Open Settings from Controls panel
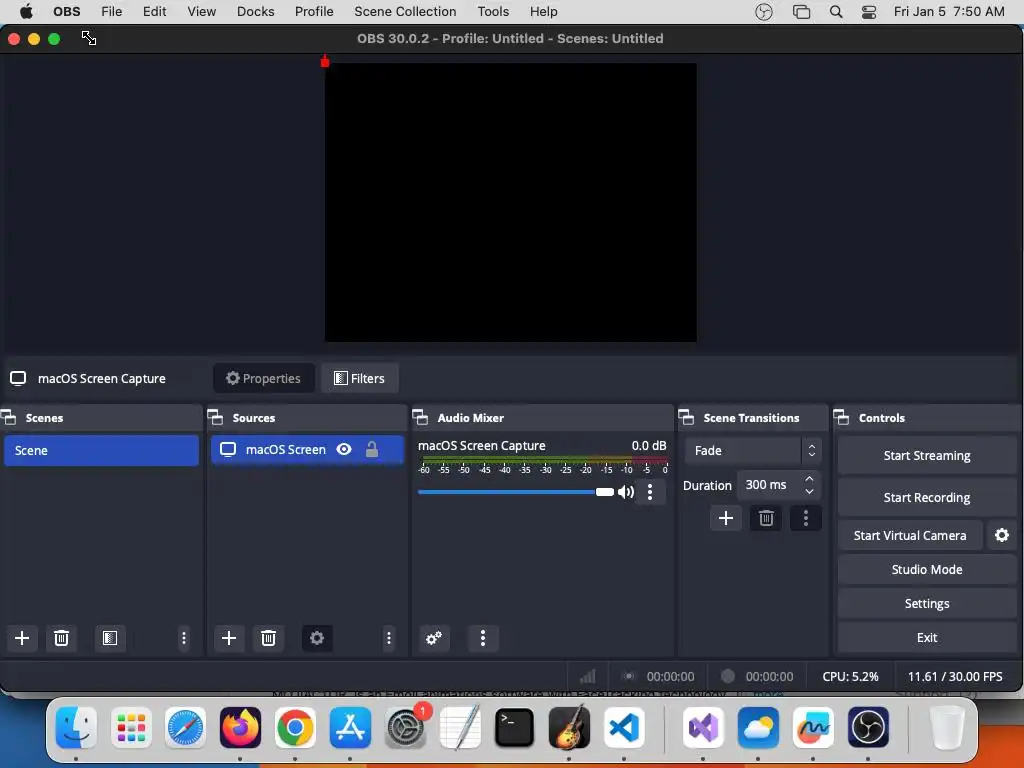The height and width of the screenshot is (768, 1024). coord(927,603)
